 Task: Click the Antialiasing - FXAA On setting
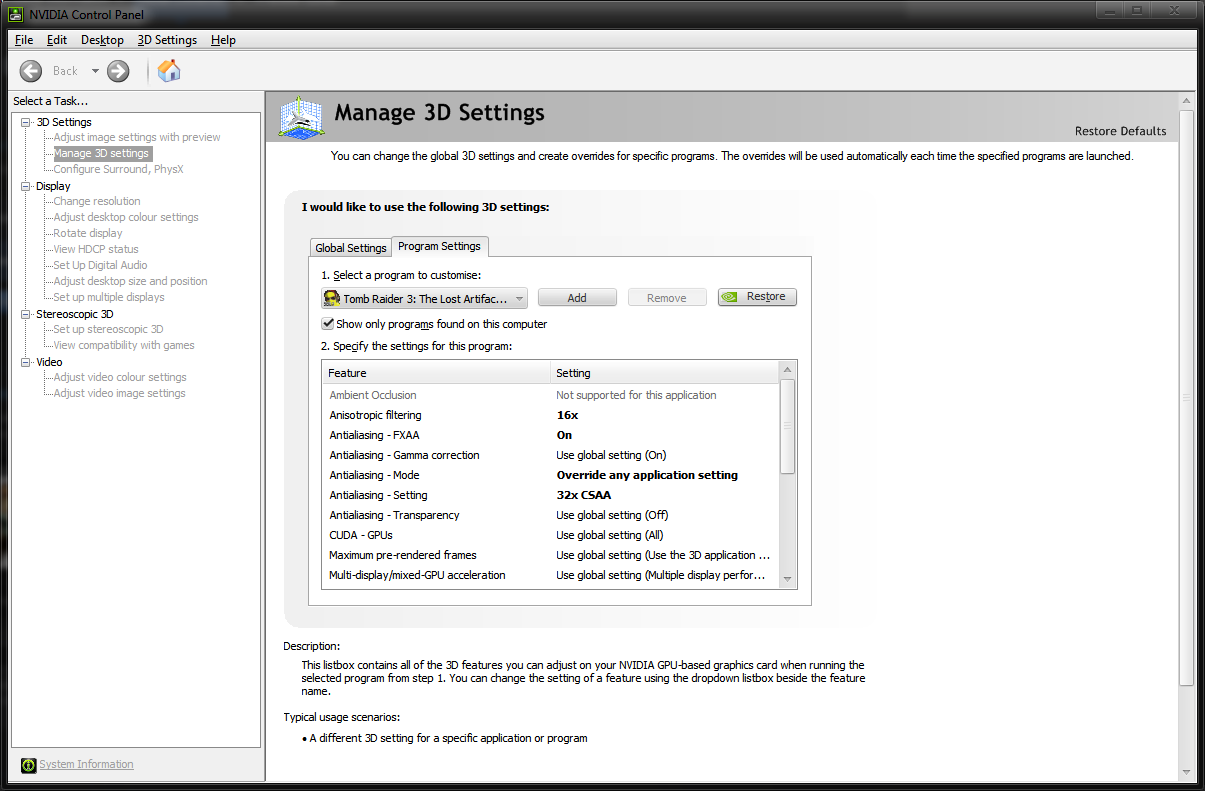coord(565,435)
